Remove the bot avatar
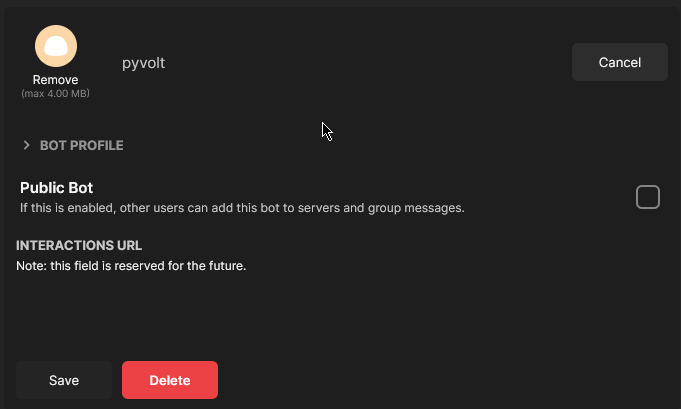The height and width of the screenshot is (409, 681). (x=56, y=80)
